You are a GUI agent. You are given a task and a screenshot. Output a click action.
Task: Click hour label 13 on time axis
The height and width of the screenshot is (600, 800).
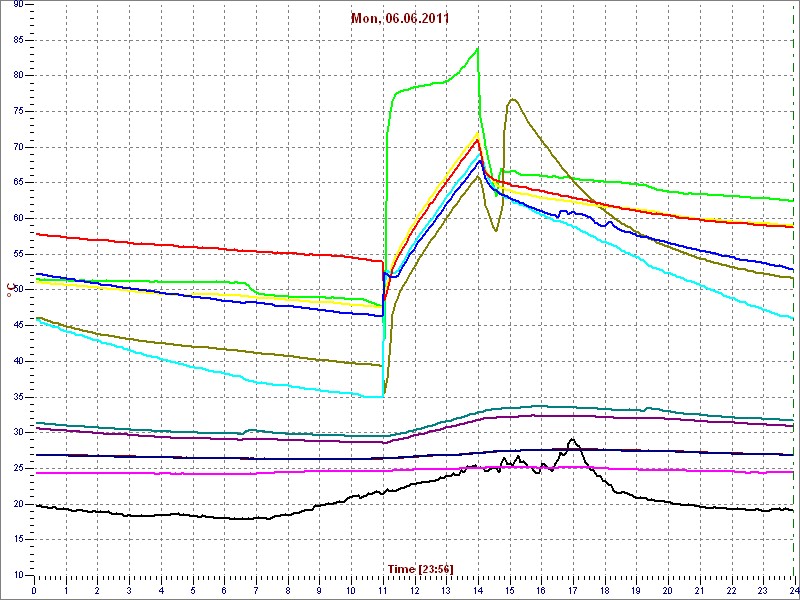(x=446, y=589)
